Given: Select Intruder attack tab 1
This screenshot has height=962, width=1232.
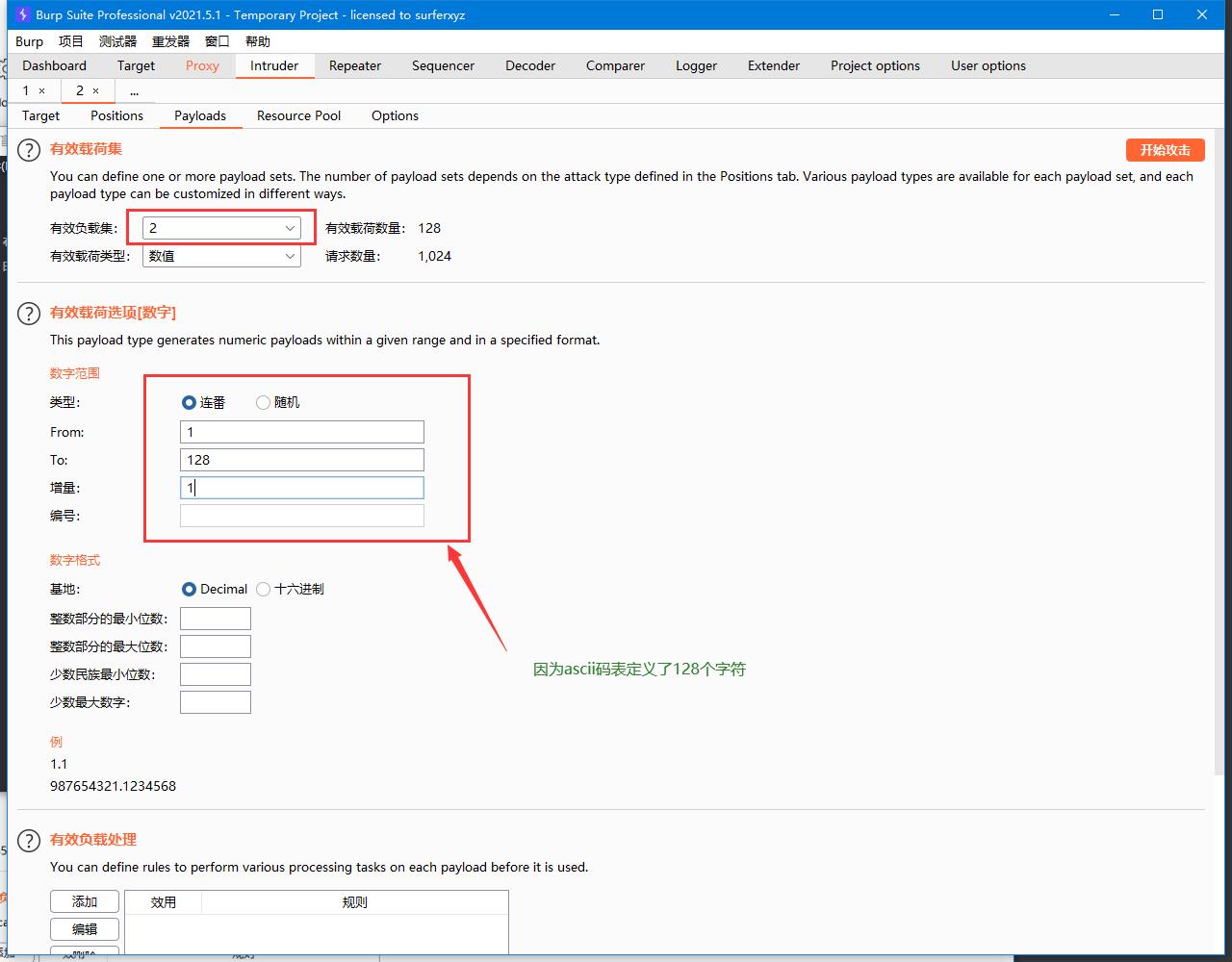Looking at the screenshot, I should (26, 90).
